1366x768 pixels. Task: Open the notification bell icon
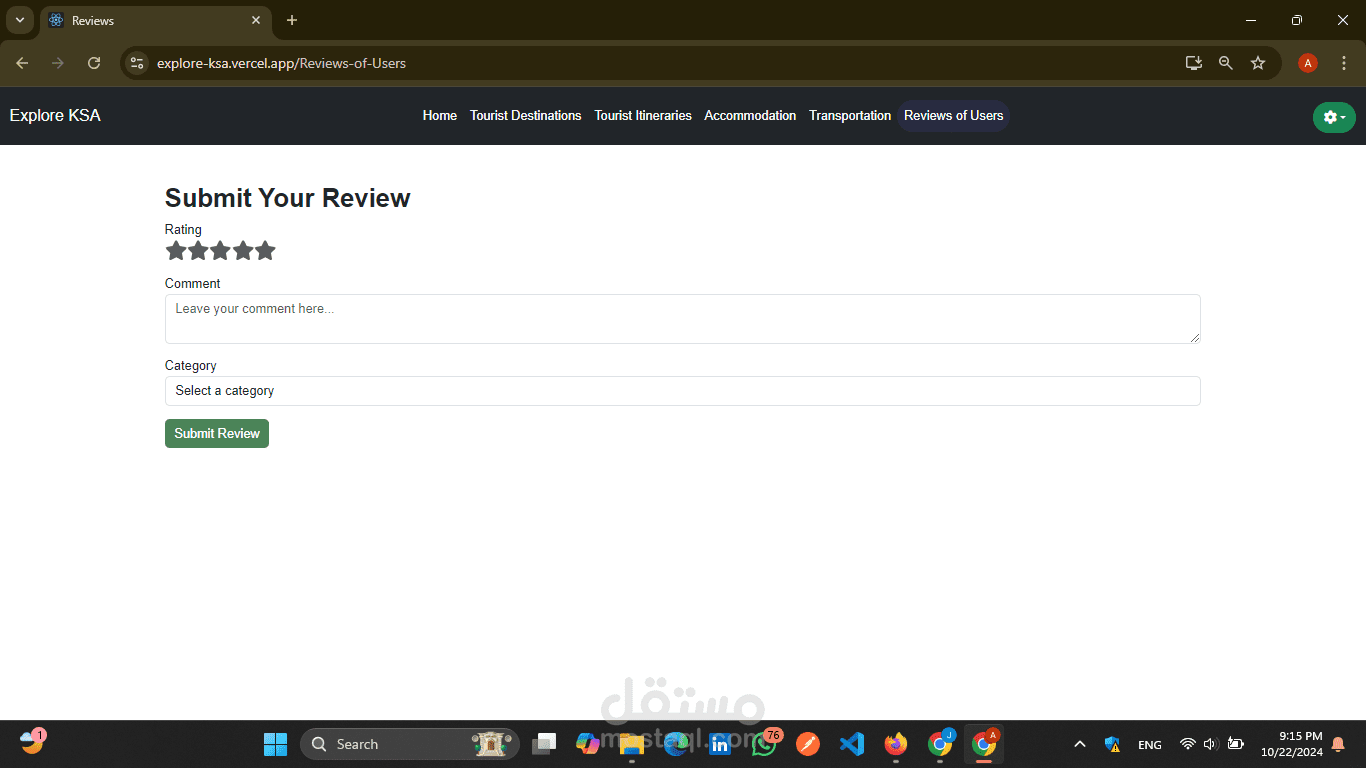[1338, 744]
